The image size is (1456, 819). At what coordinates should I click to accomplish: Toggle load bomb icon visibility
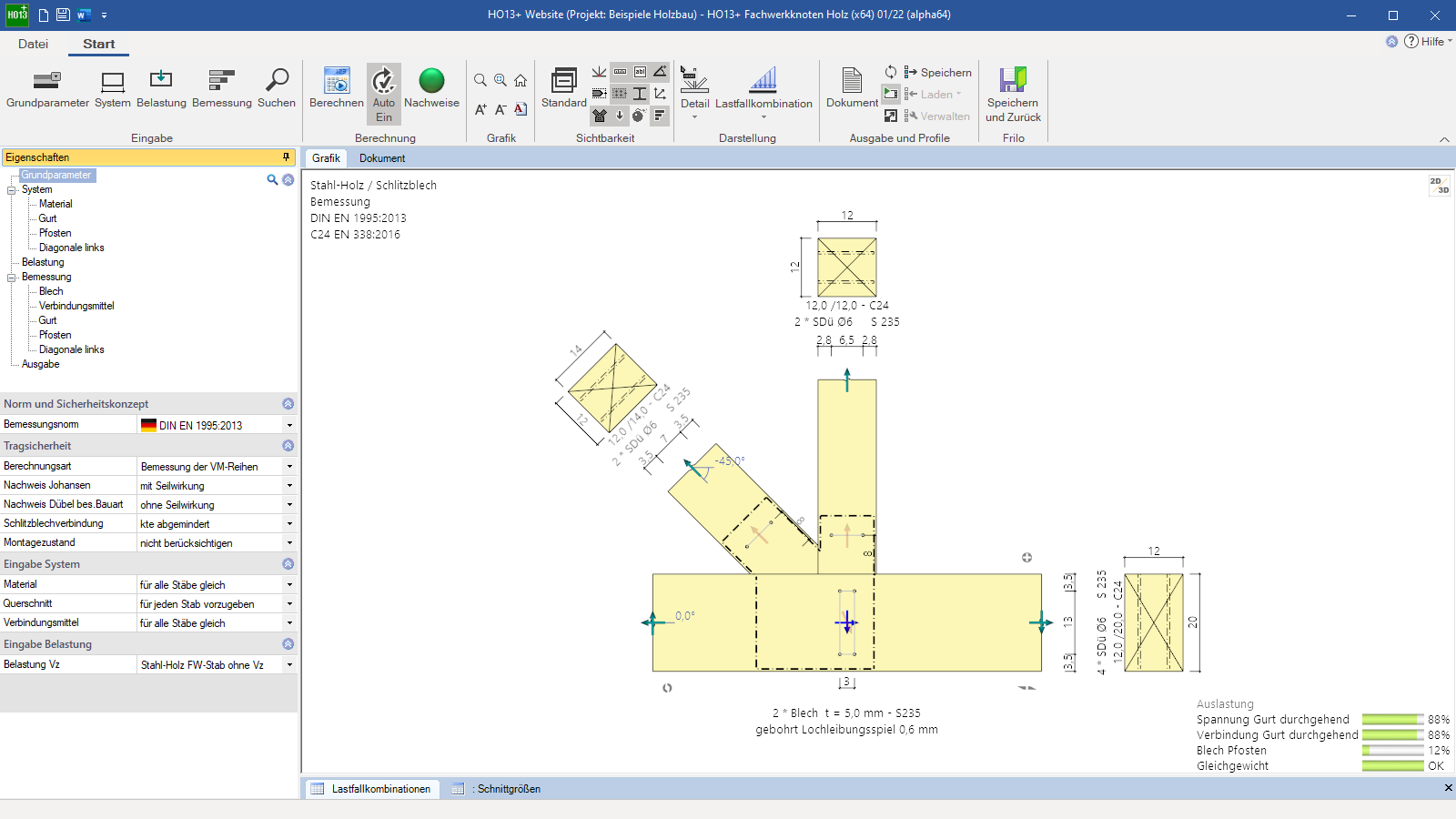click(640, 116)
